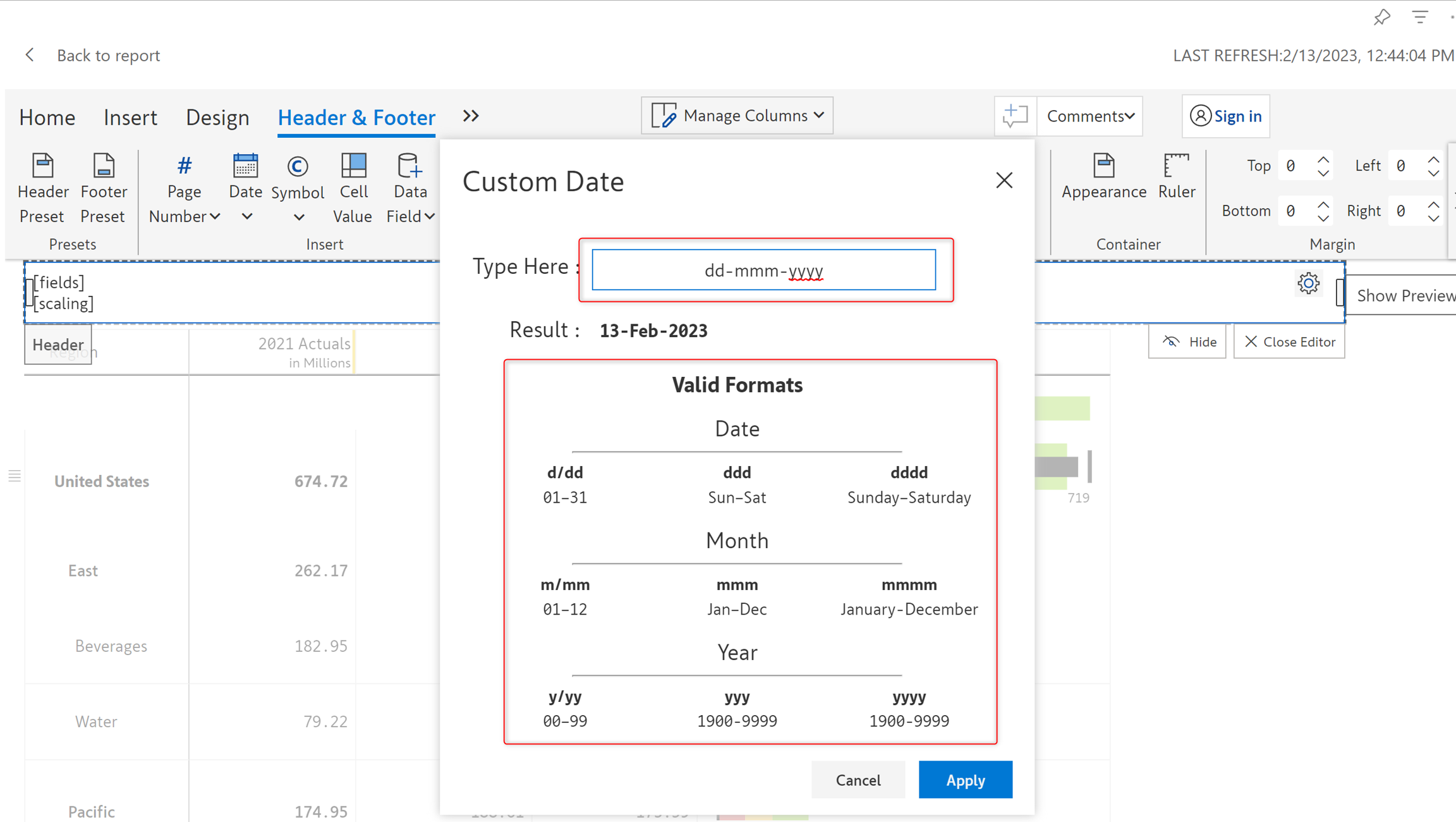The image size is (1456, 822).
Task: Click the add comment icon
Action: (1015, 116)
